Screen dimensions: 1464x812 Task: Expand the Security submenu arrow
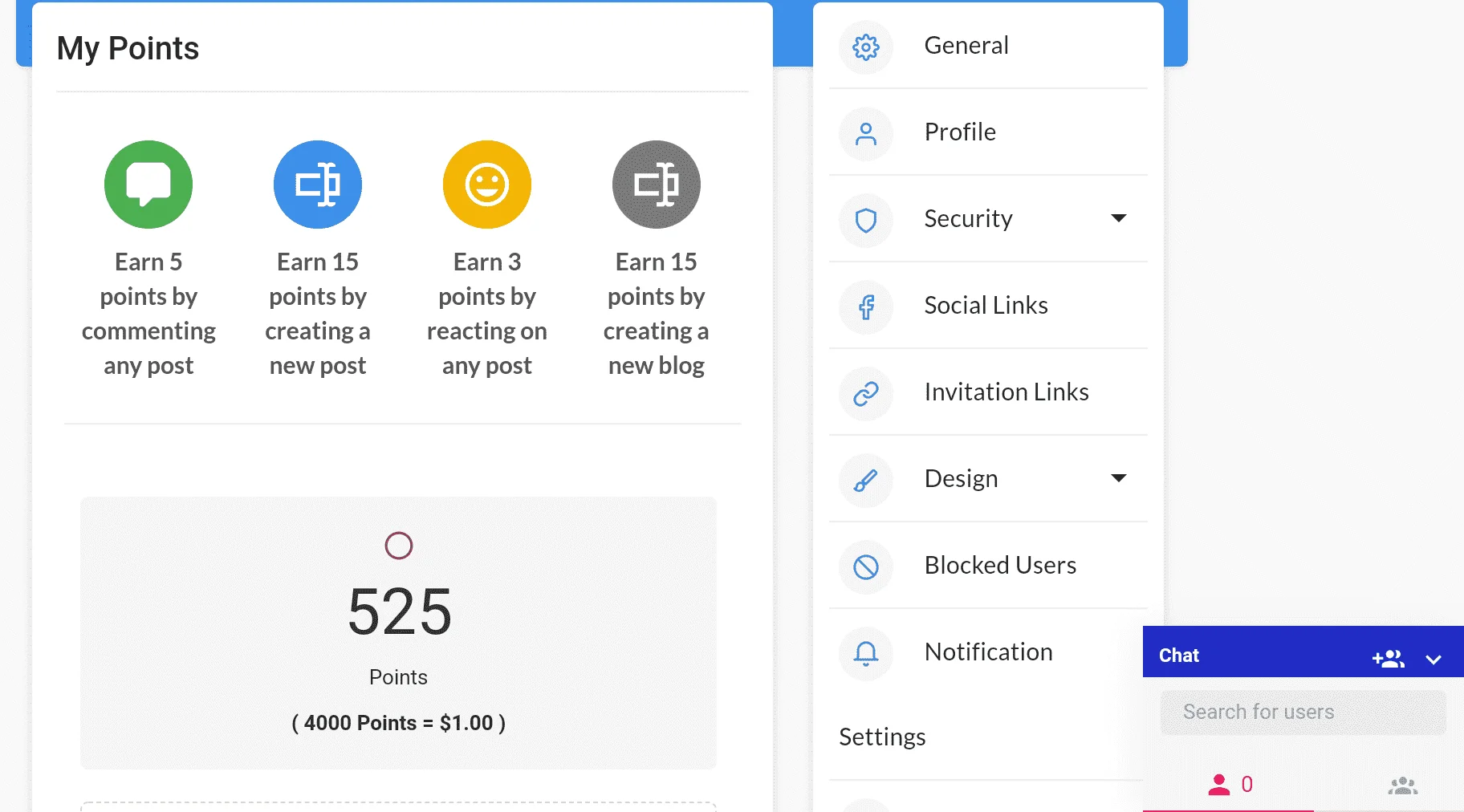tap(1119, 218)
